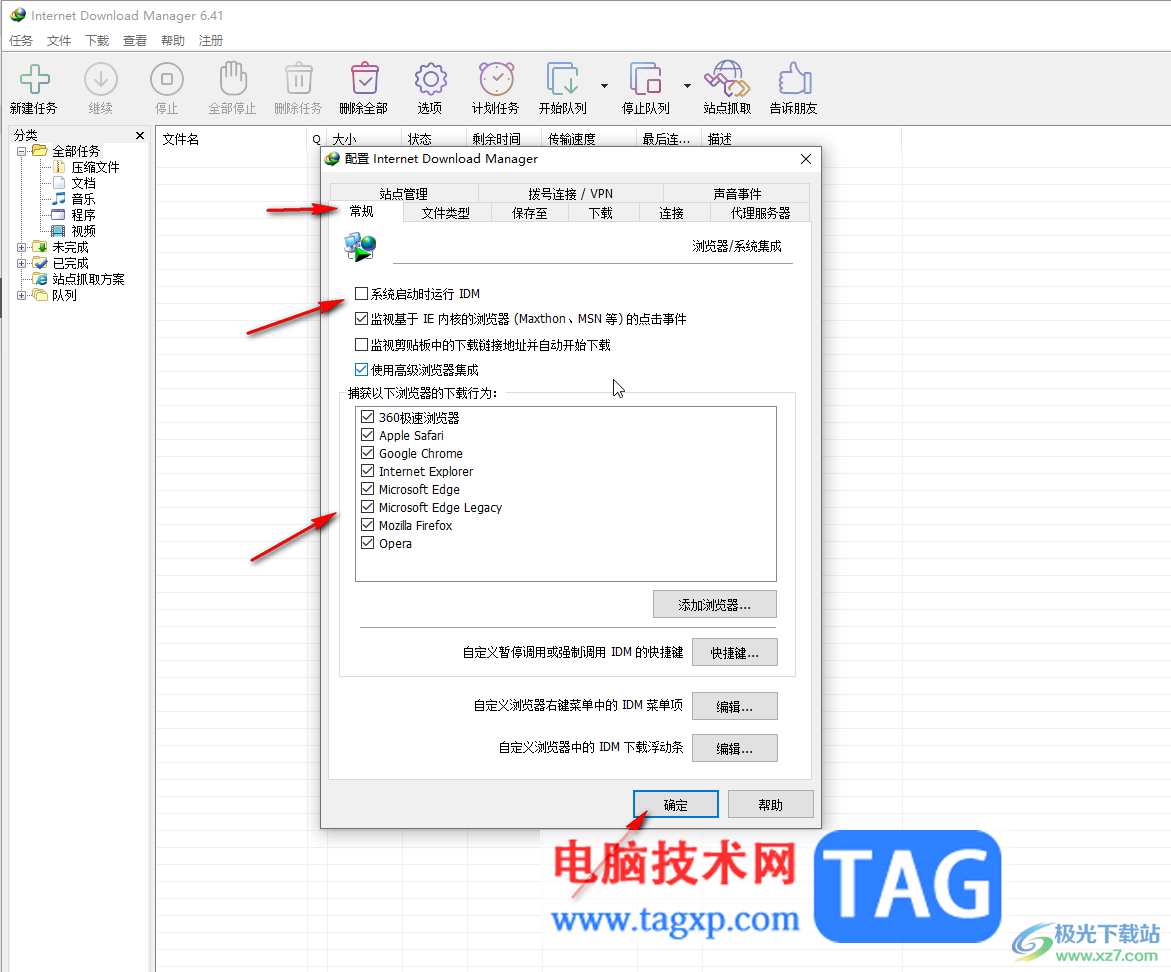
Task: Toggle 监视基于 IE 内核的浏览器 checkbox
Action: [361, 319]
